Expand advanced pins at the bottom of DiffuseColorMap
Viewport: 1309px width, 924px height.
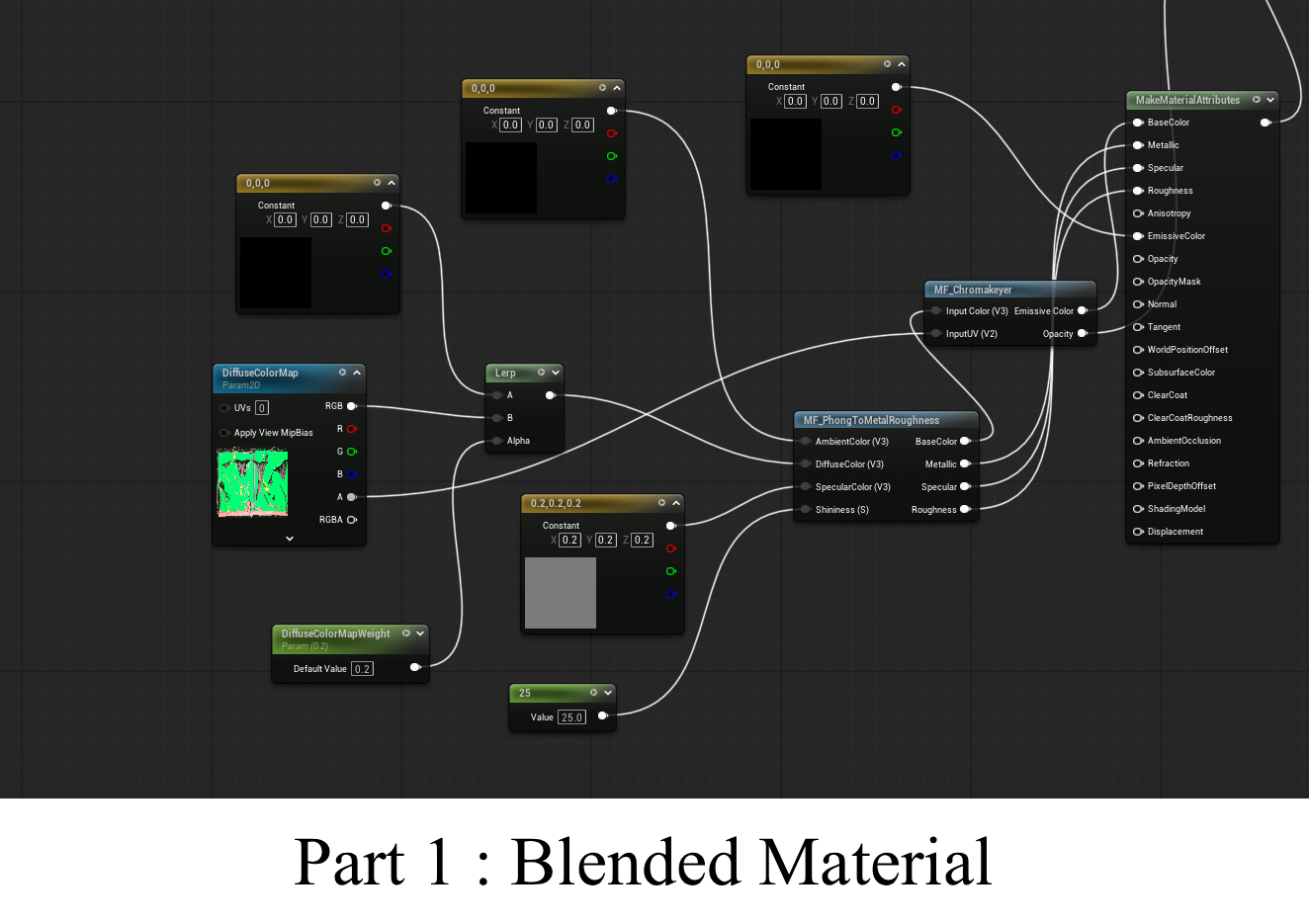[290, 539]
